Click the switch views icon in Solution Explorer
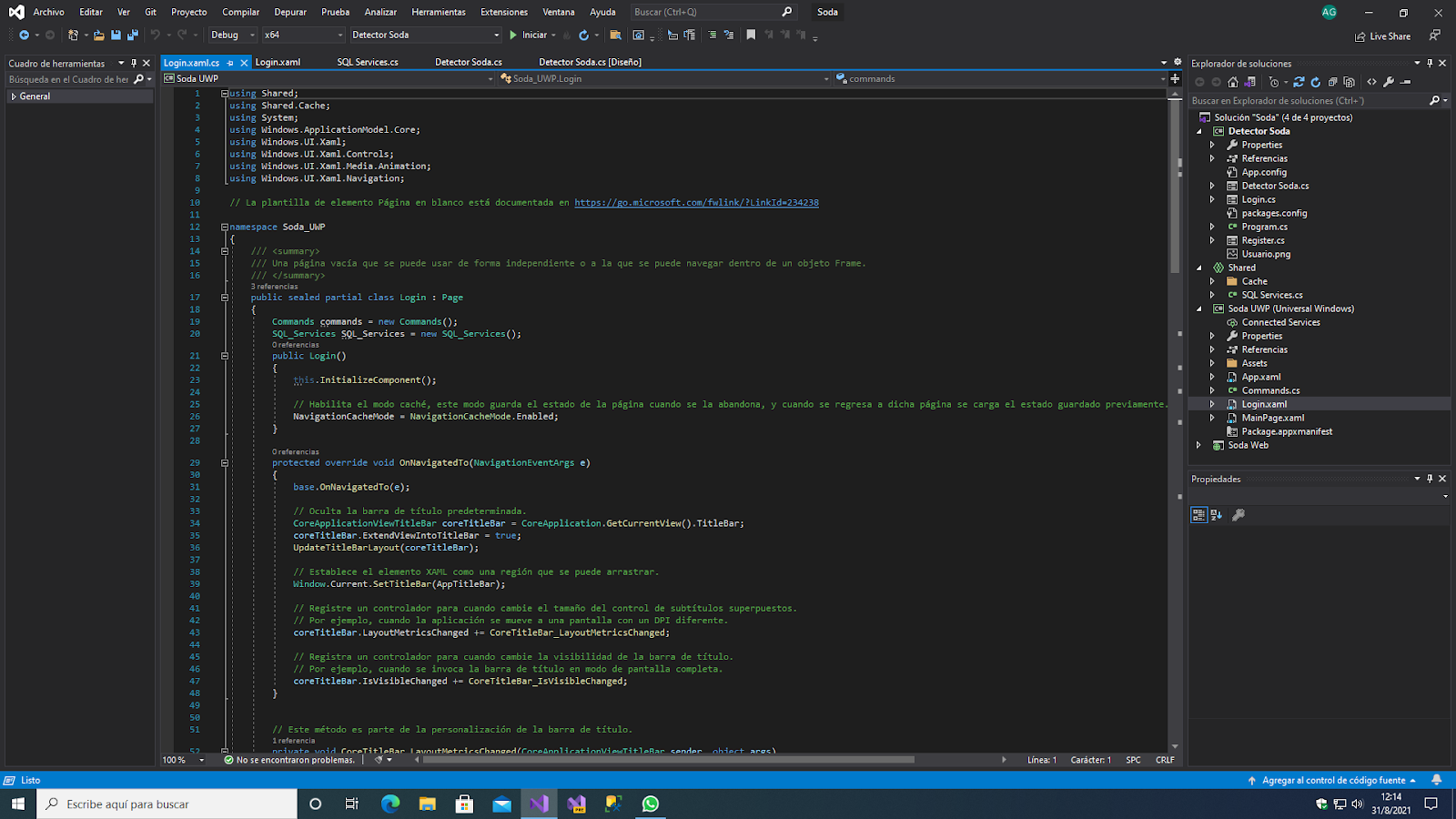This screenshot has height=819, width=1456. click(x=1250, y=82)
